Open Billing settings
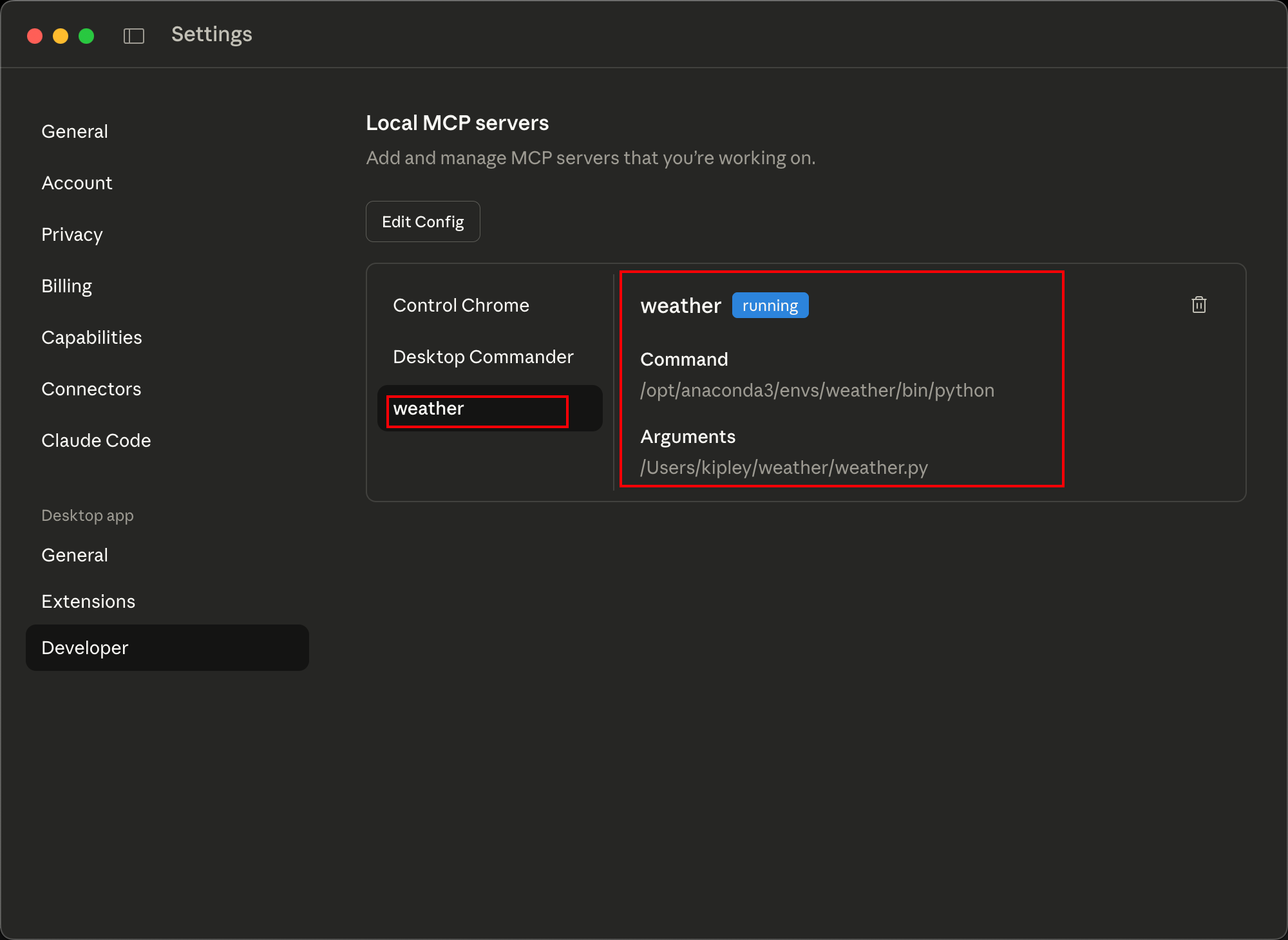 67,286
